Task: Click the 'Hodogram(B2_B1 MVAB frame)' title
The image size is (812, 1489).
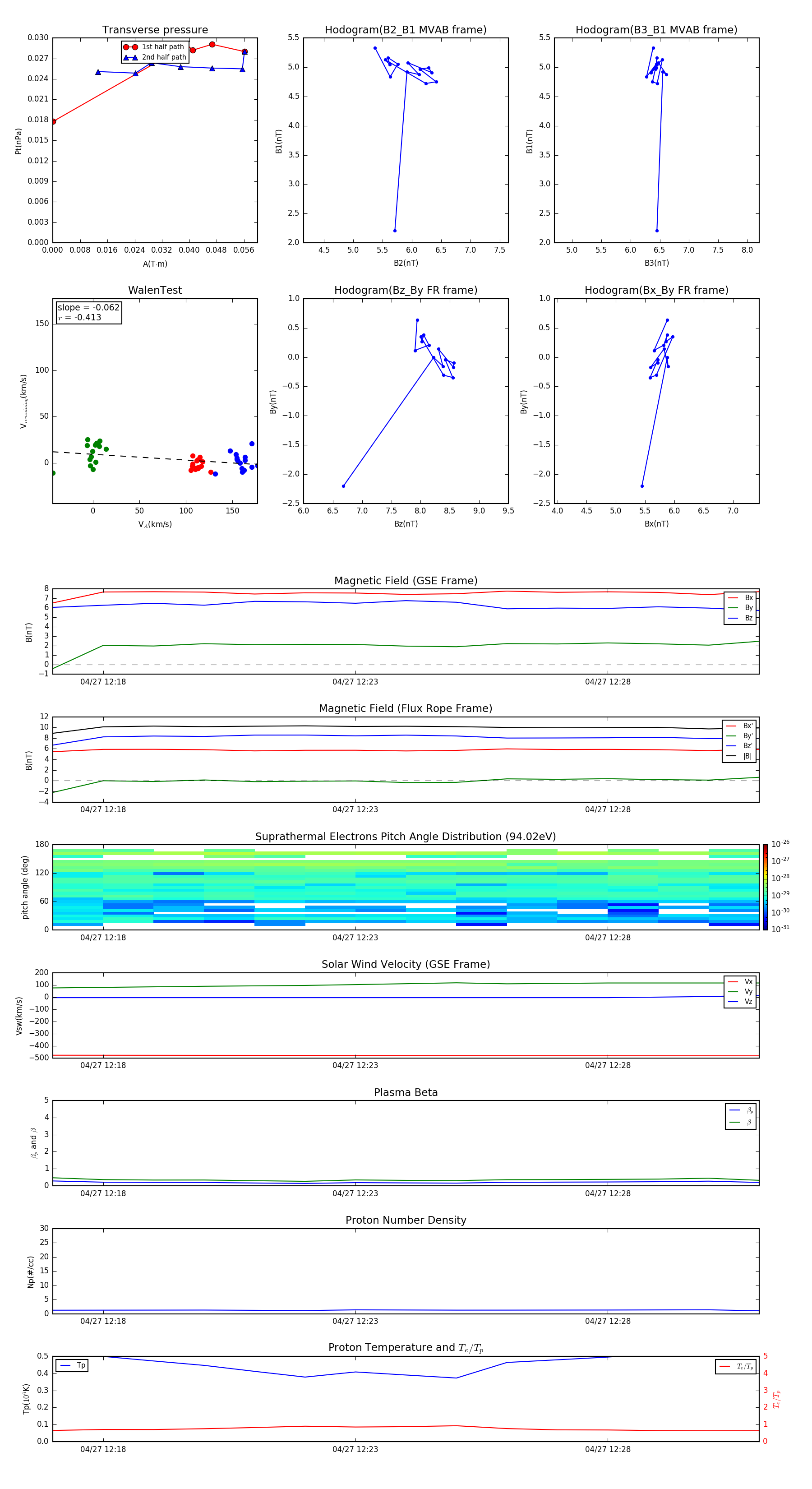Action: [x=406, y=30]
